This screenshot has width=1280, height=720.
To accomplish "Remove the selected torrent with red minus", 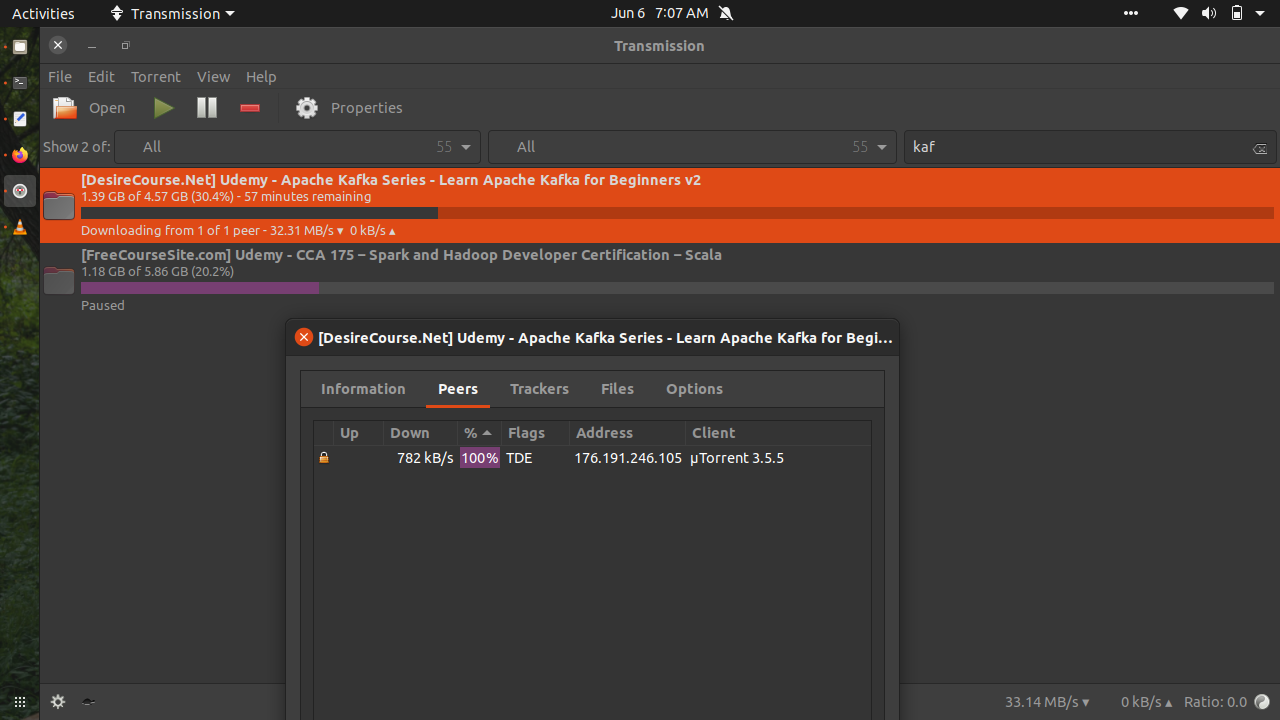I will coord(250,108).
